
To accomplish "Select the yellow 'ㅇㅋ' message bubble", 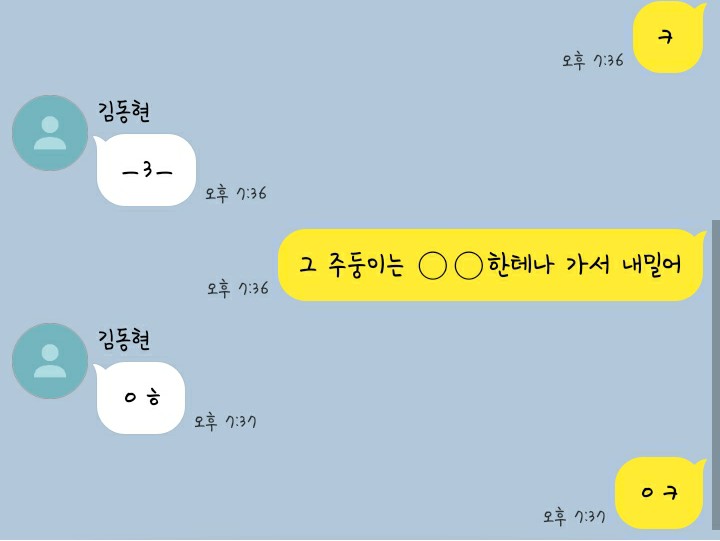I will 660,493.
